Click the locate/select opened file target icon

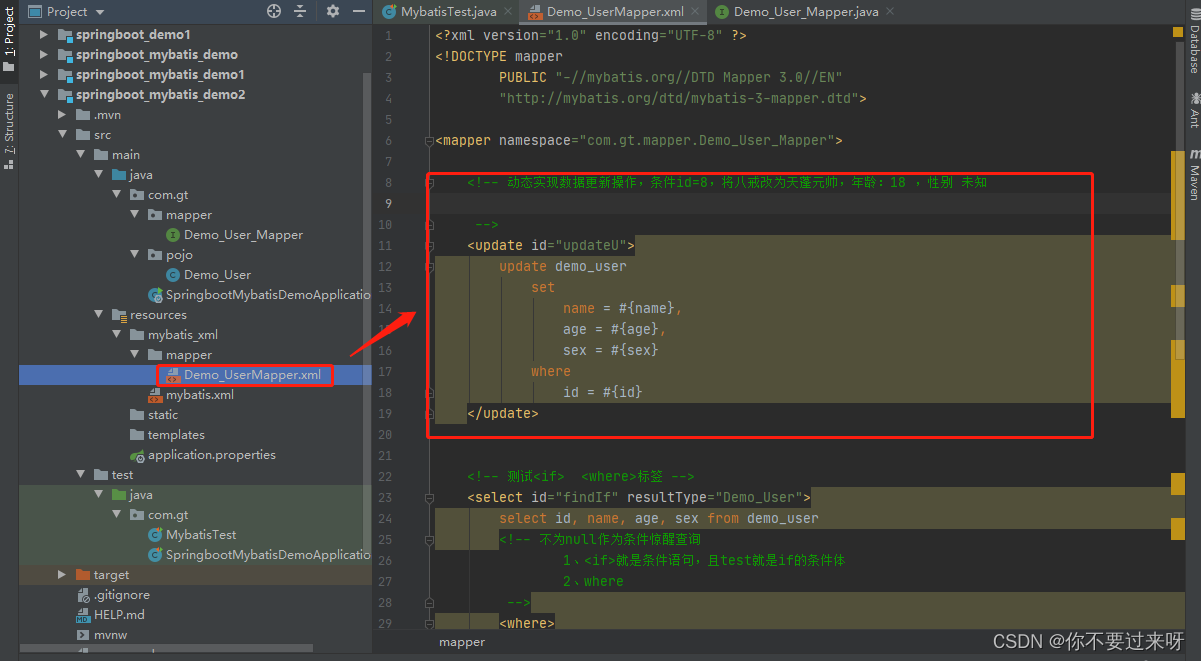pyautogui.click(x=274, y=12)
